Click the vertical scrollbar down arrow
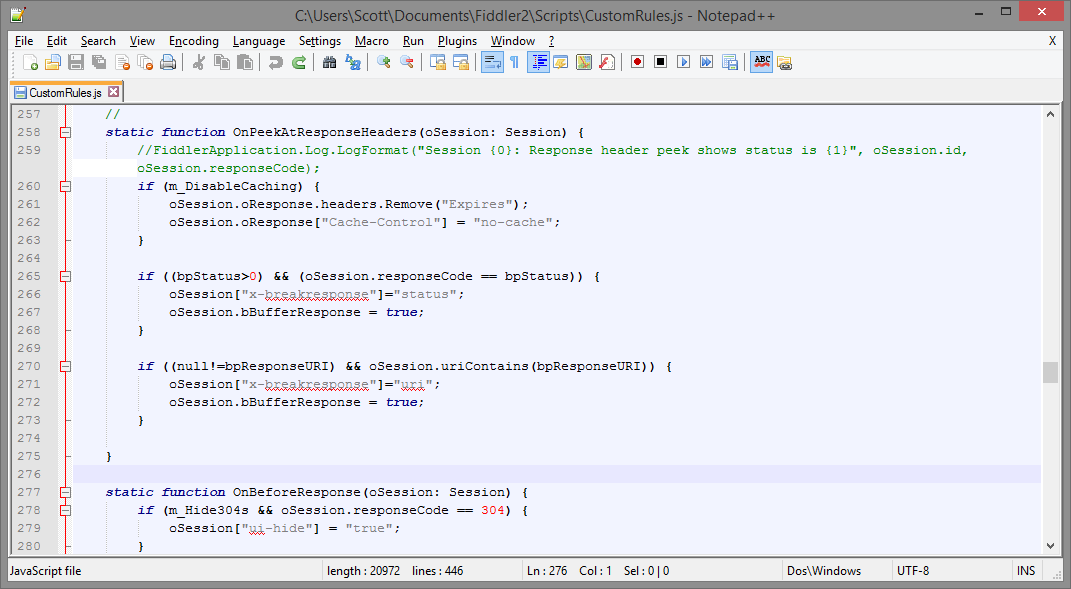This screenshot has height=589, width=1071. (x=1051, y=546)
